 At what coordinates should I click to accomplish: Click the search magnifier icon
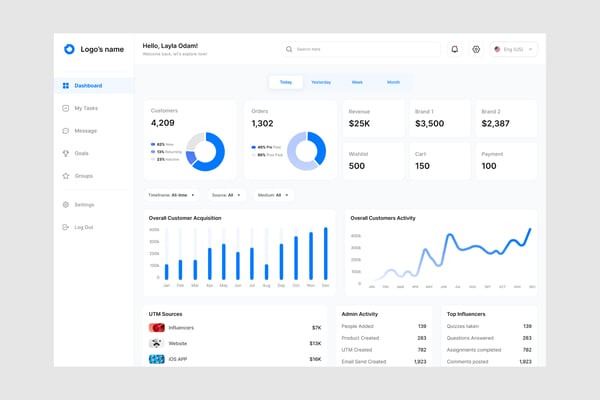(x=289, y=49)
